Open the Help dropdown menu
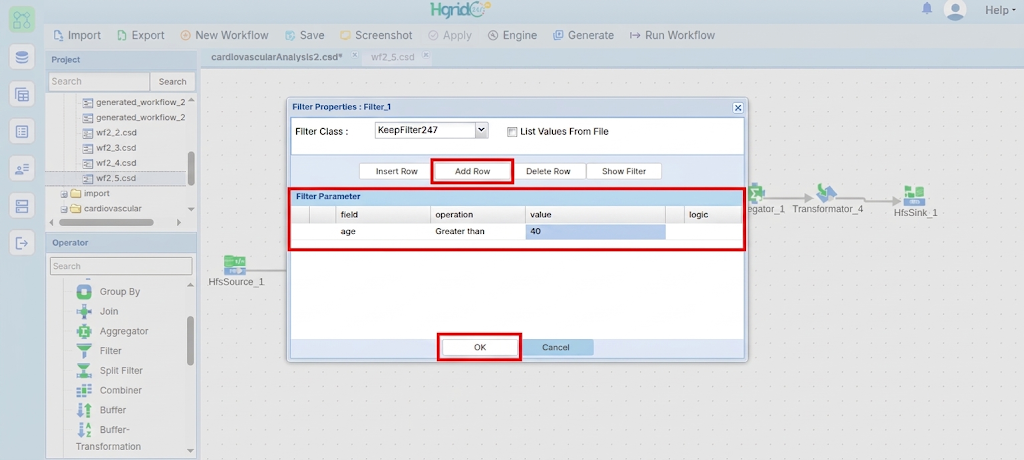This screenshot has width=1024, height=460. tap(1000, 10)
